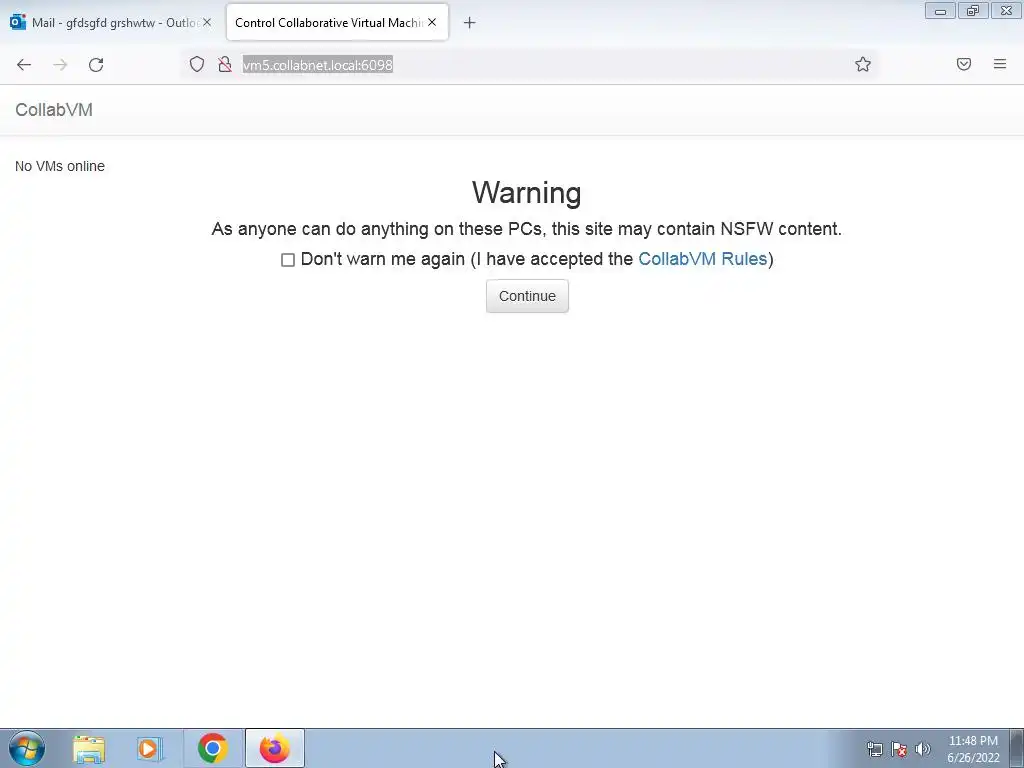
Task: Reload the current page
Action: (x=96, y=65)
